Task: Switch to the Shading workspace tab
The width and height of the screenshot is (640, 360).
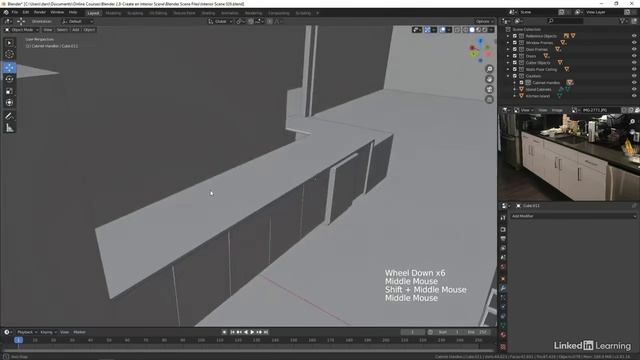Action: (208, 13)
